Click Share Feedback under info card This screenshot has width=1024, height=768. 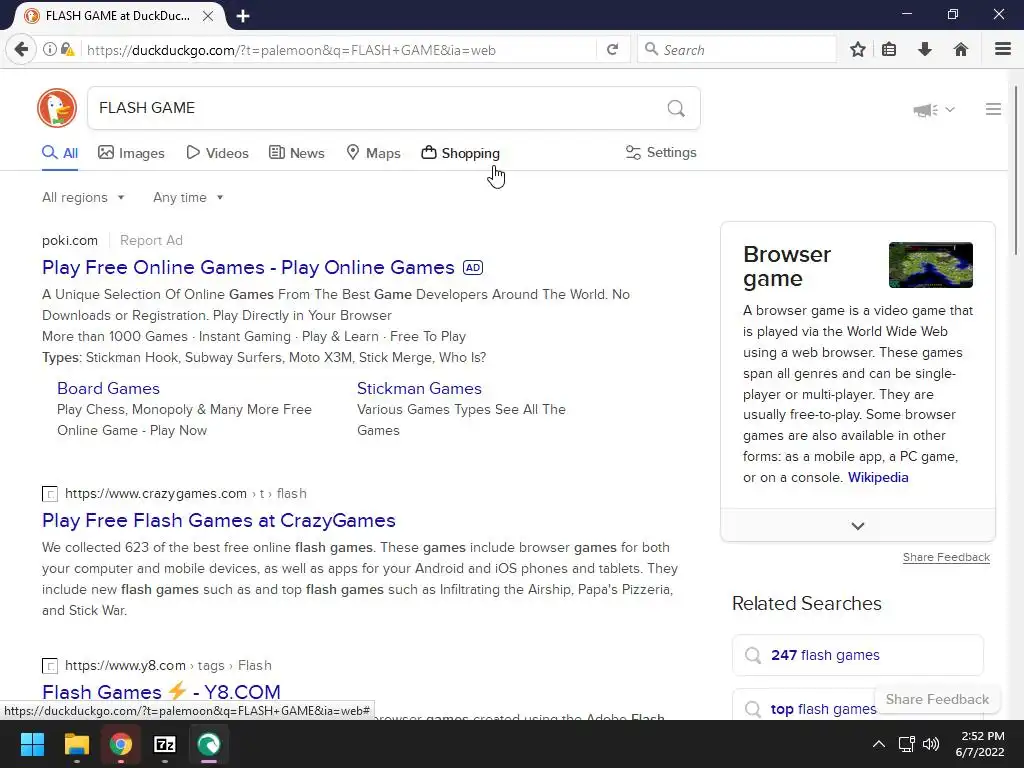pyautogui.click(x=946, y=557)
